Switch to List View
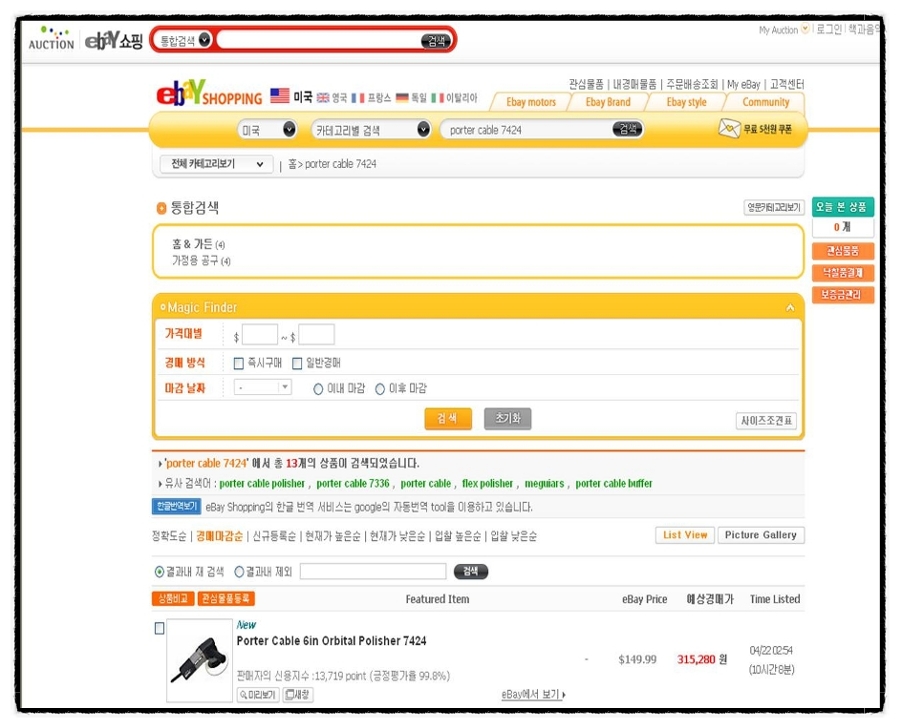 (685, 535)
